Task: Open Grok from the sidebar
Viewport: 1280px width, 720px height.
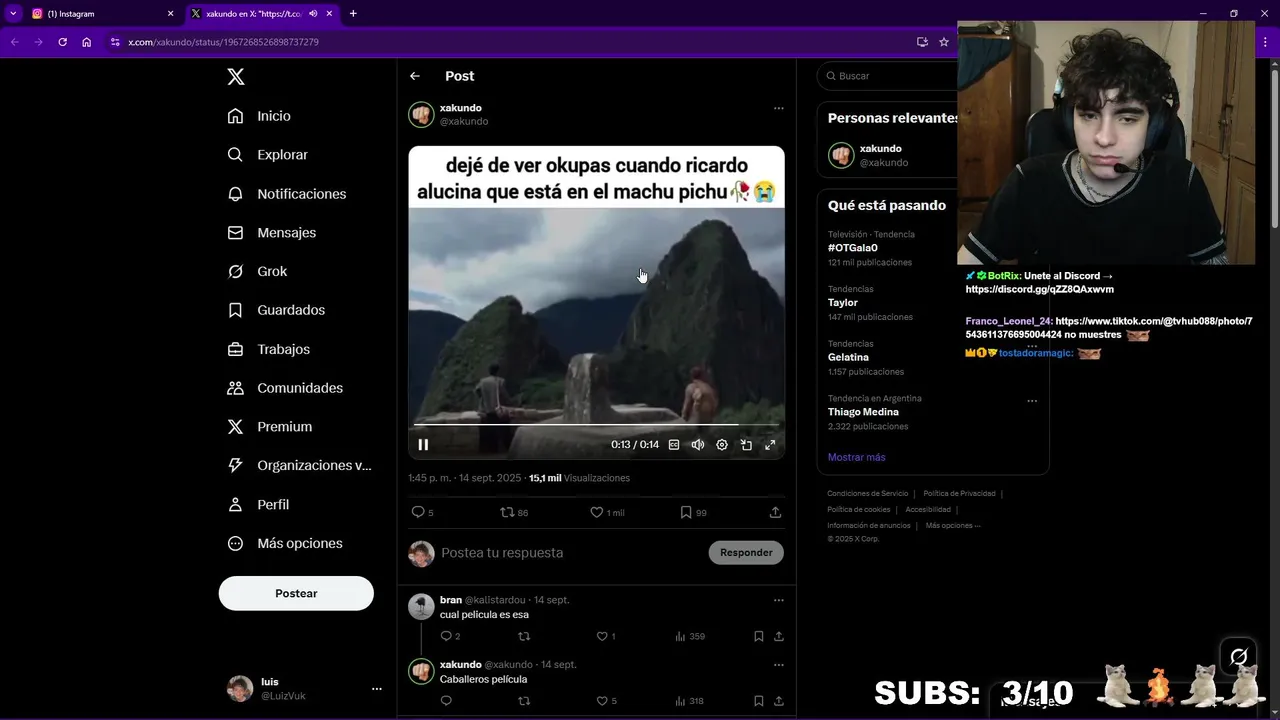Action: 257,272
